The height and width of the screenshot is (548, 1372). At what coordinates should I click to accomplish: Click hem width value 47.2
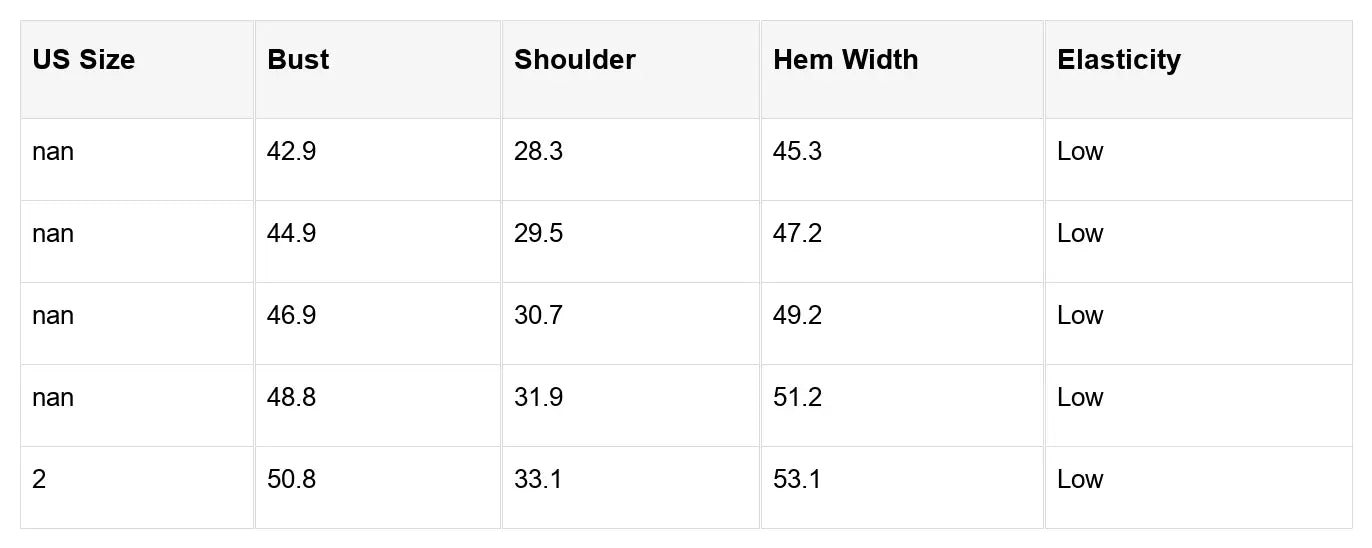tap(798, 234)
